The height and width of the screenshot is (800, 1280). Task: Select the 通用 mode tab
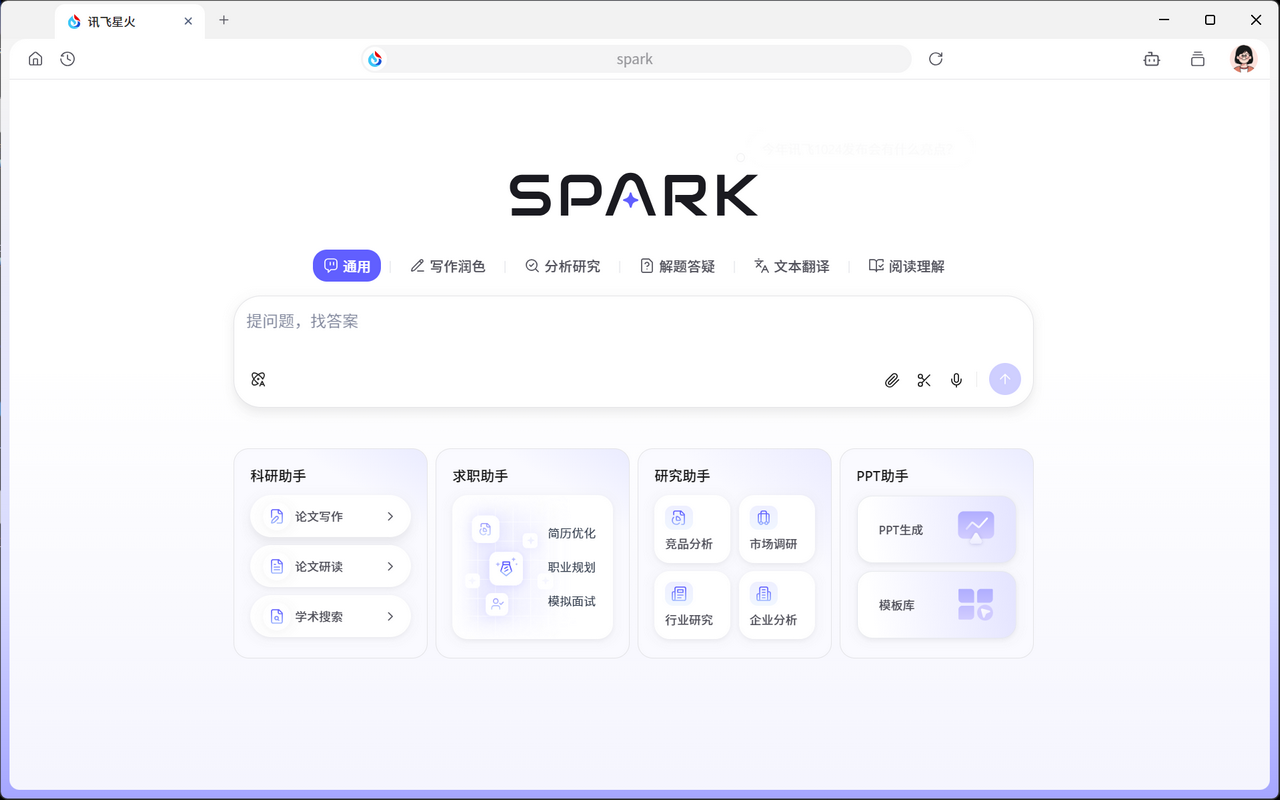347,266
